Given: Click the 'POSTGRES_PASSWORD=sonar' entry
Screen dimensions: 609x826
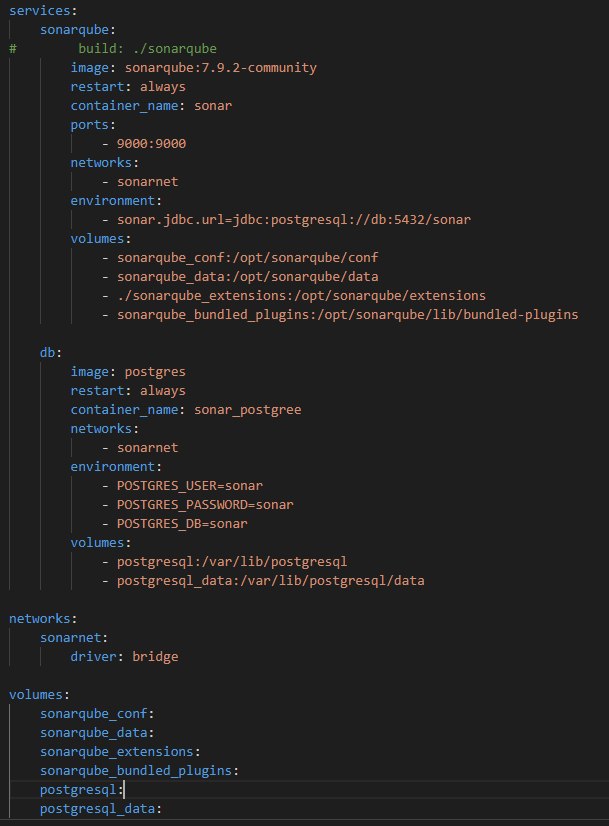Looking at the screenshot, I should (205, 504).
